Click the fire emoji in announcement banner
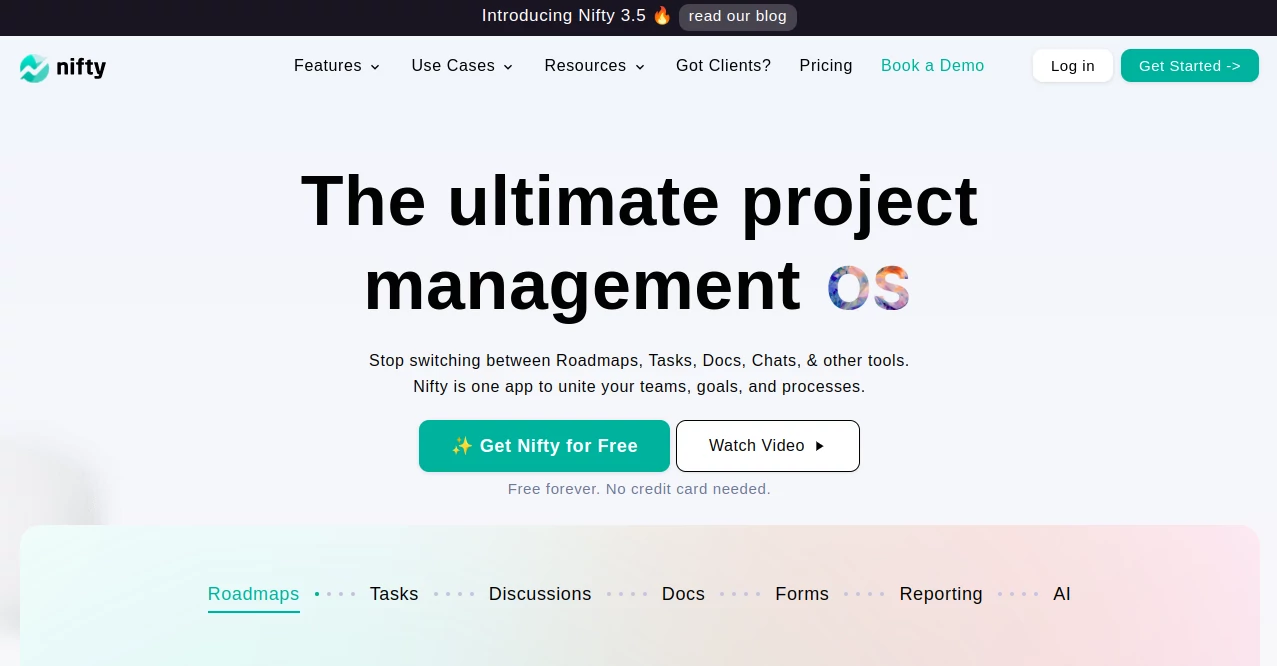 662,16
